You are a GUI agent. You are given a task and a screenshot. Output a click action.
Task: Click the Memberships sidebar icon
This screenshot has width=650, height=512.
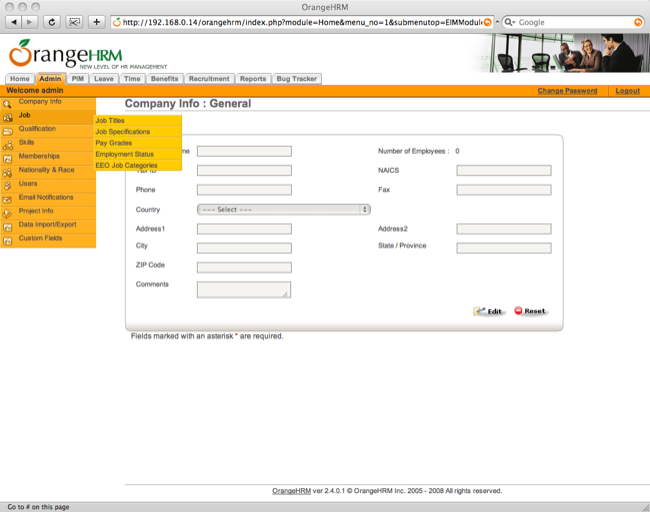[x=7, y=159]
